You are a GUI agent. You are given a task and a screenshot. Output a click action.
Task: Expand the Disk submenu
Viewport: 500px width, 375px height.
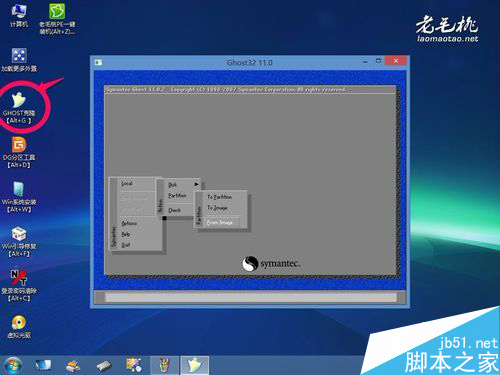183,184
